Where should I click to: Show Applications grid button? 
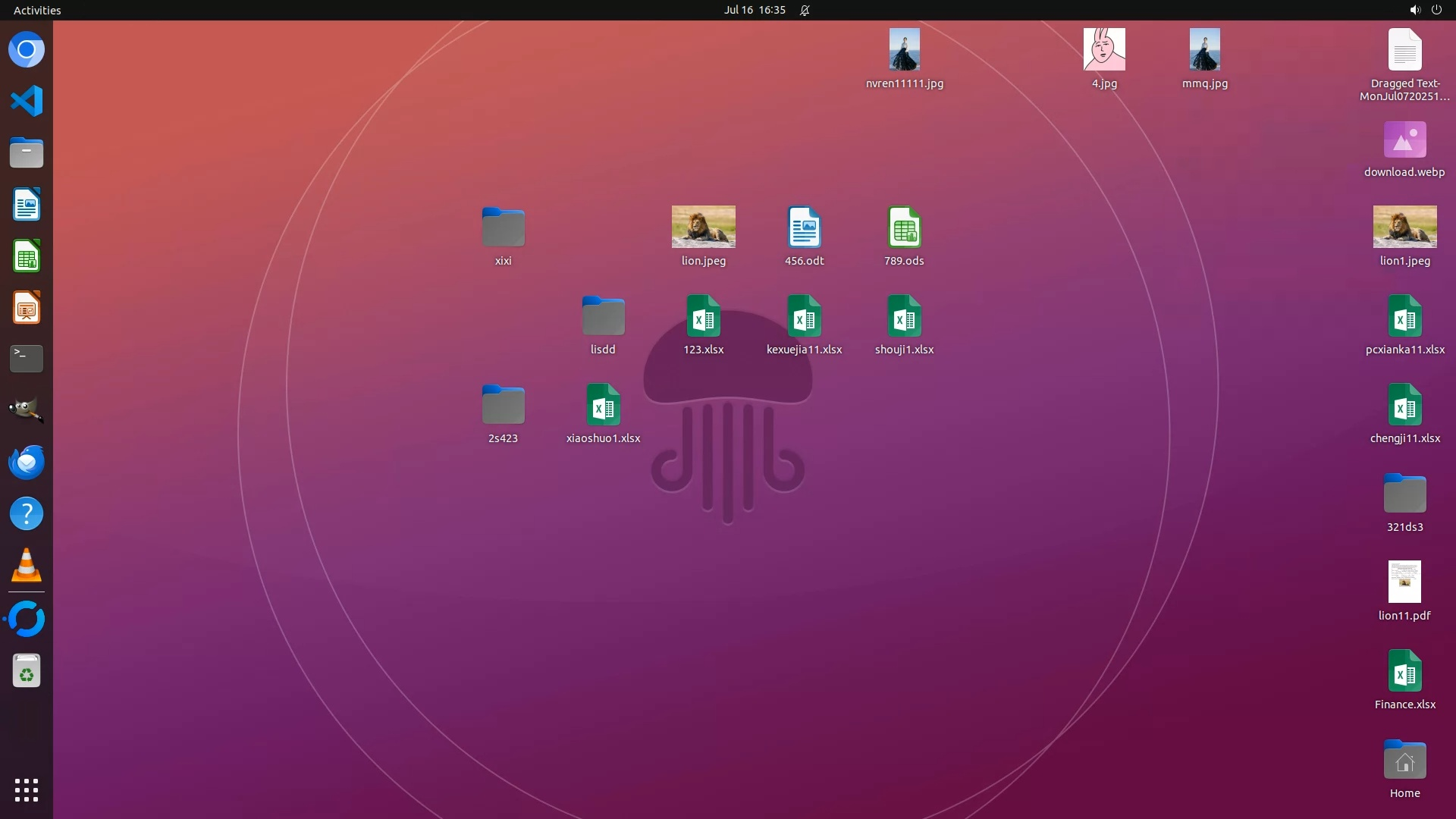click(27, 790)
